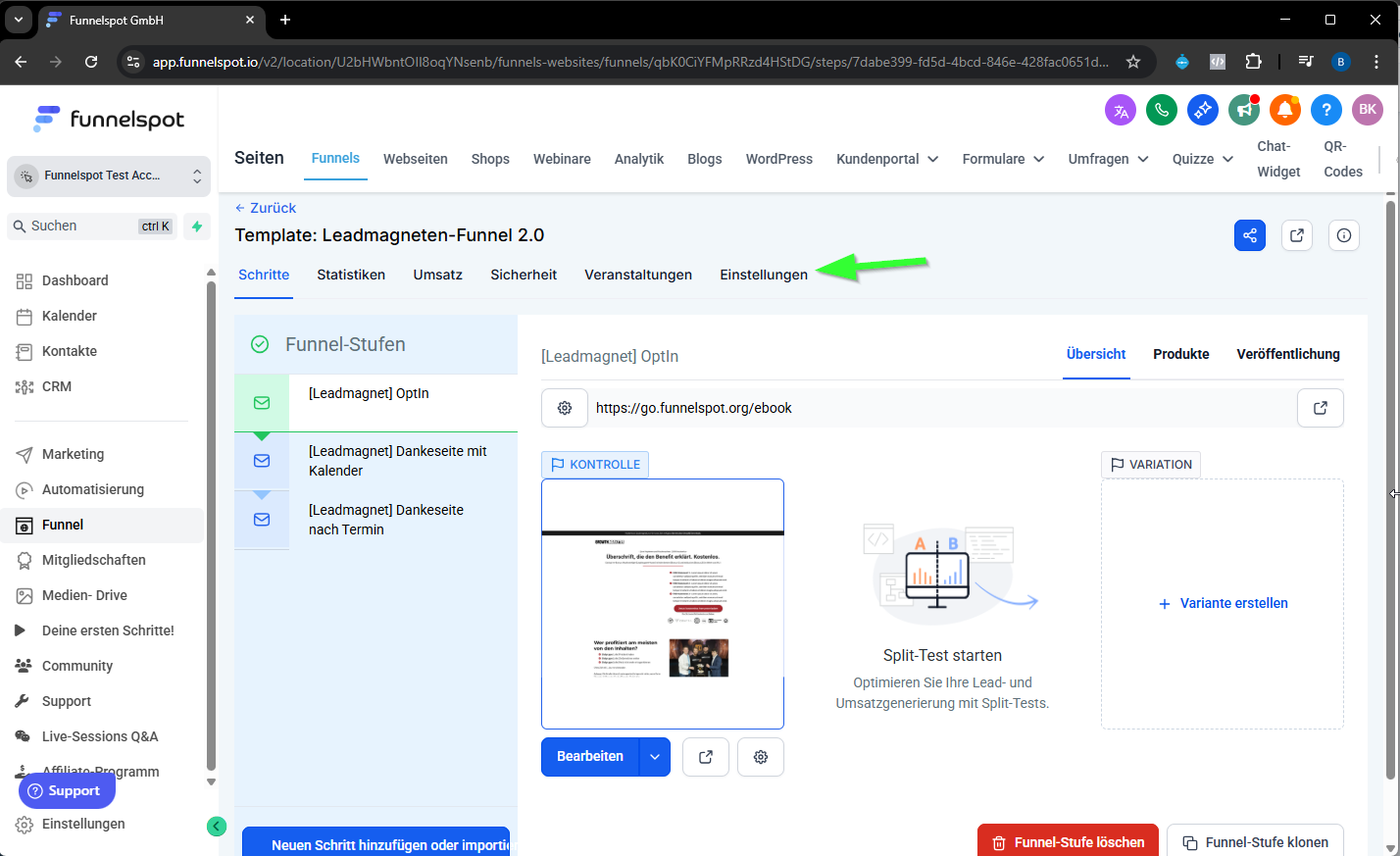Click the funnelspot logo
1400x856 pixels.
click(109, 120)
